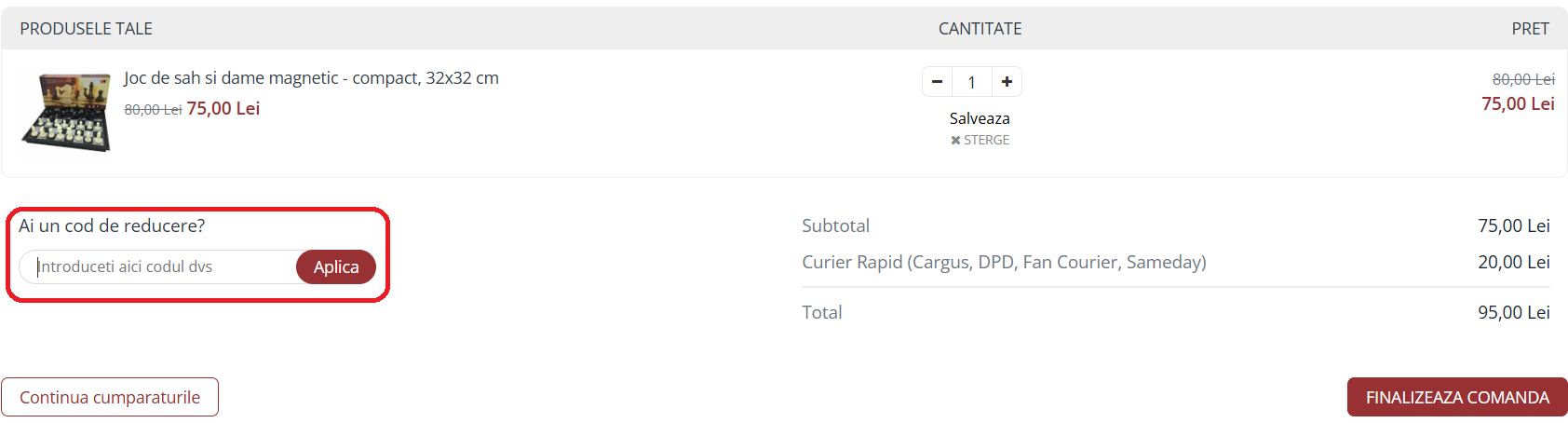Click FINALIZEAZA COMANDA to check out
Viewport: 1568px width, 423px height.
[1457, 397]
